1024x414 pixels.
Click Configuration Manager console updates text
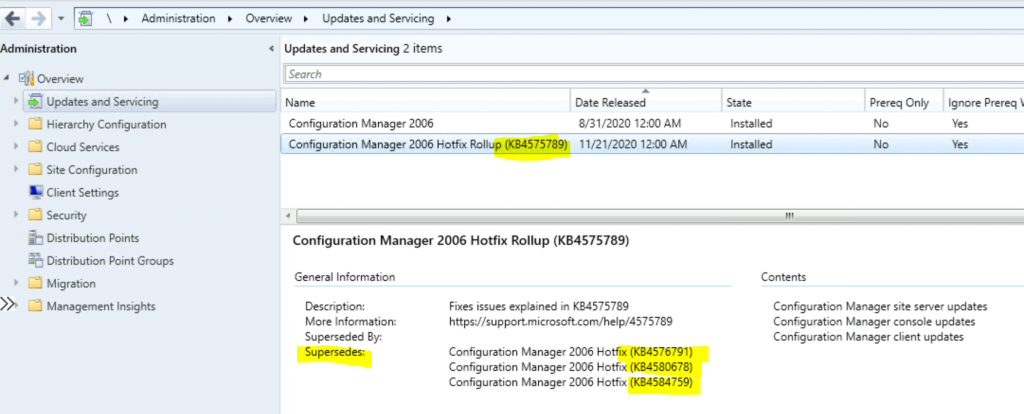pos(874,321)
